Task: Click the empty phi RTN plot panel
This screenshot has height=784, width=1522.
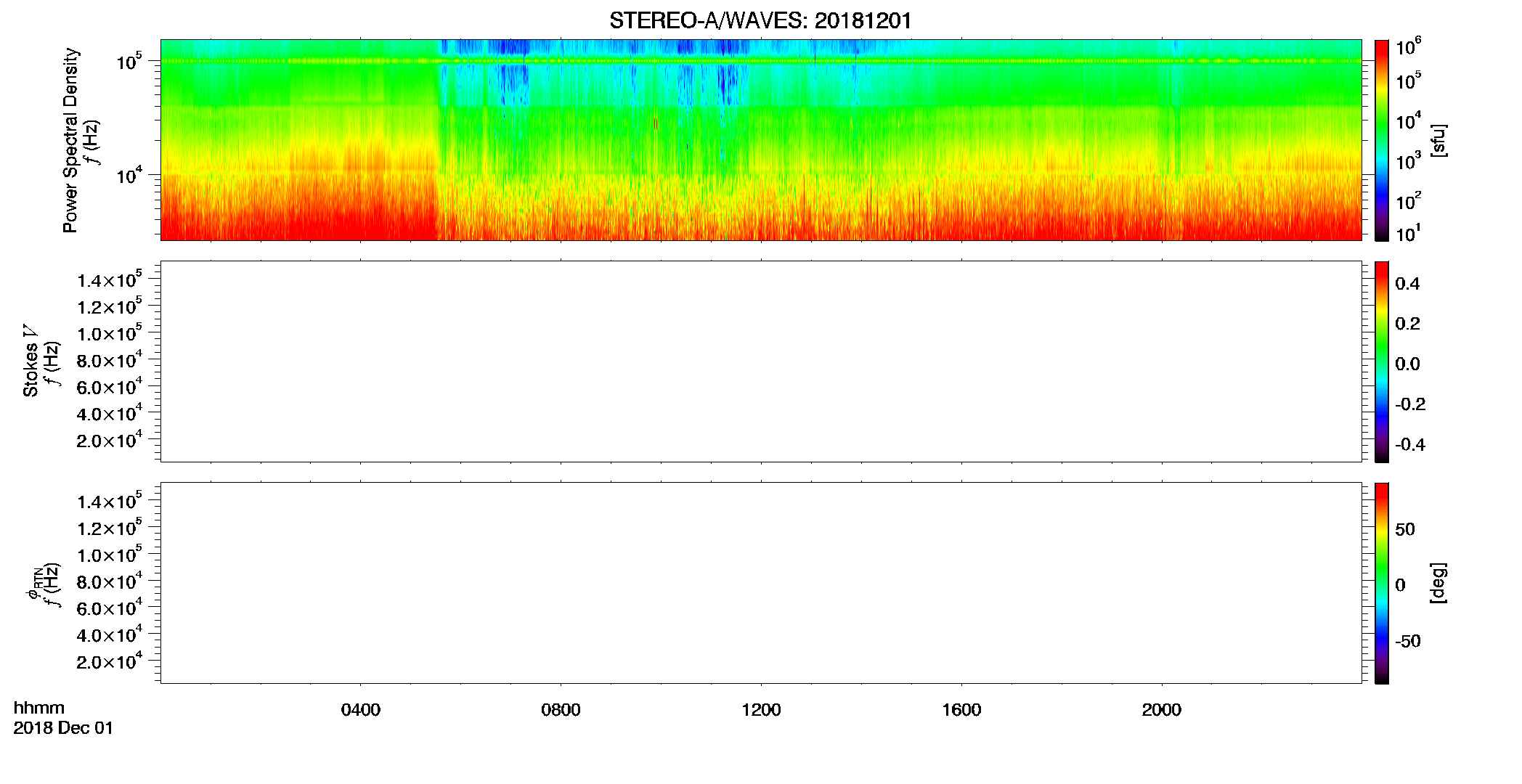Action: click(761, 583)
